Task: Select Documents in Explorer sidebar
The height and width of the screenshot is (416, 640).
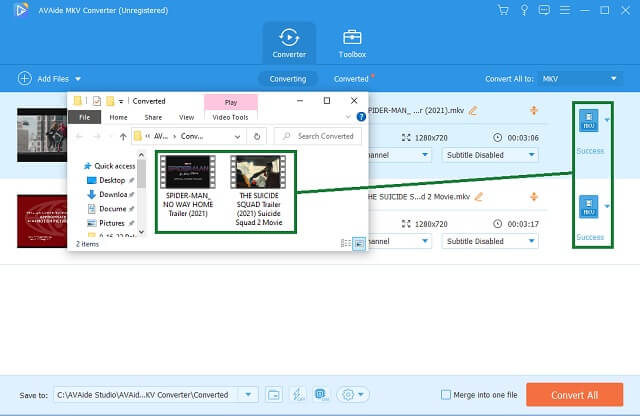Action: 111,209
